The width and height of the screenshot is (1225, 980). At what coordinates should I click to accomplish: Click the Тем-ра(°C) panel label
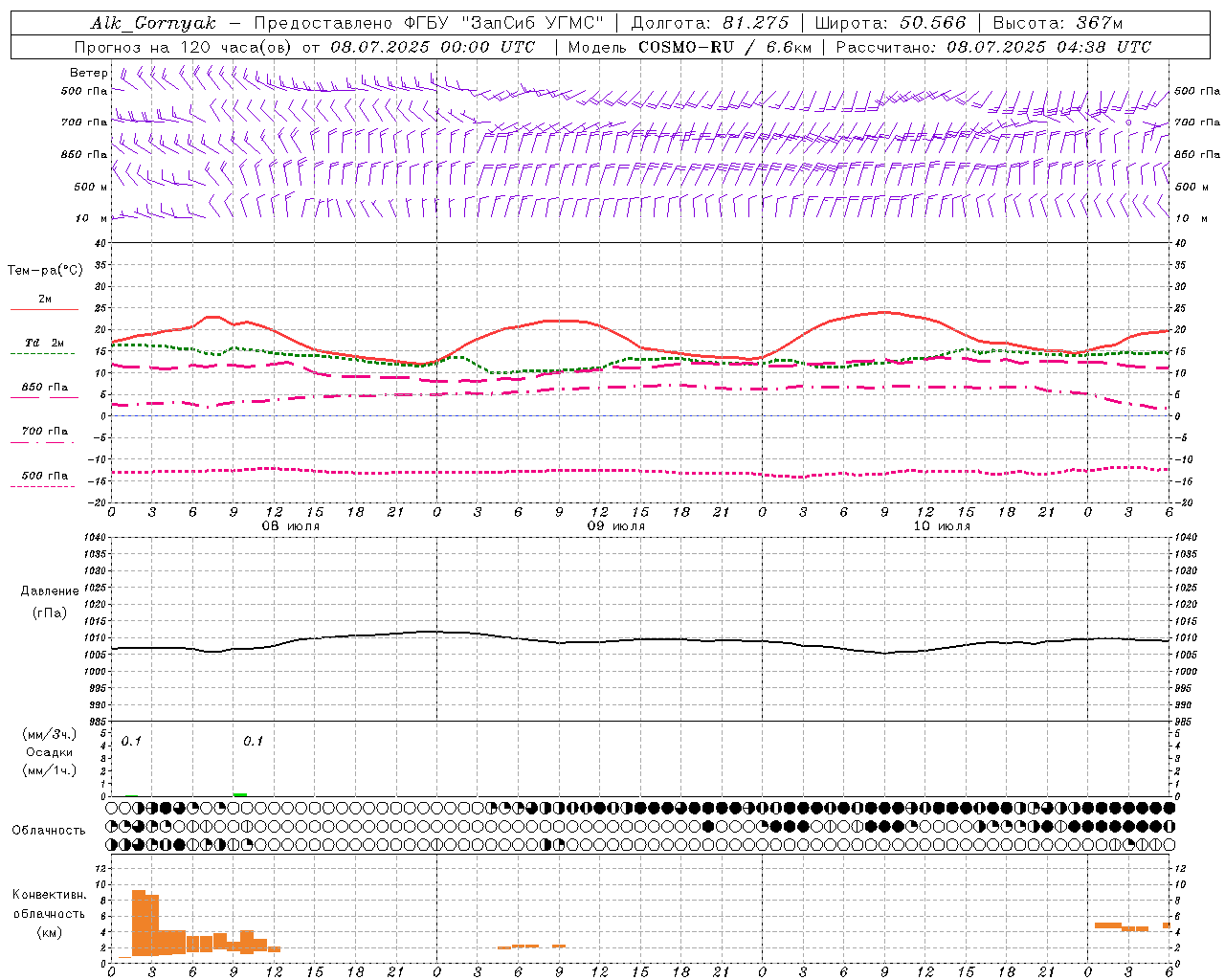(x=45, y=271)
